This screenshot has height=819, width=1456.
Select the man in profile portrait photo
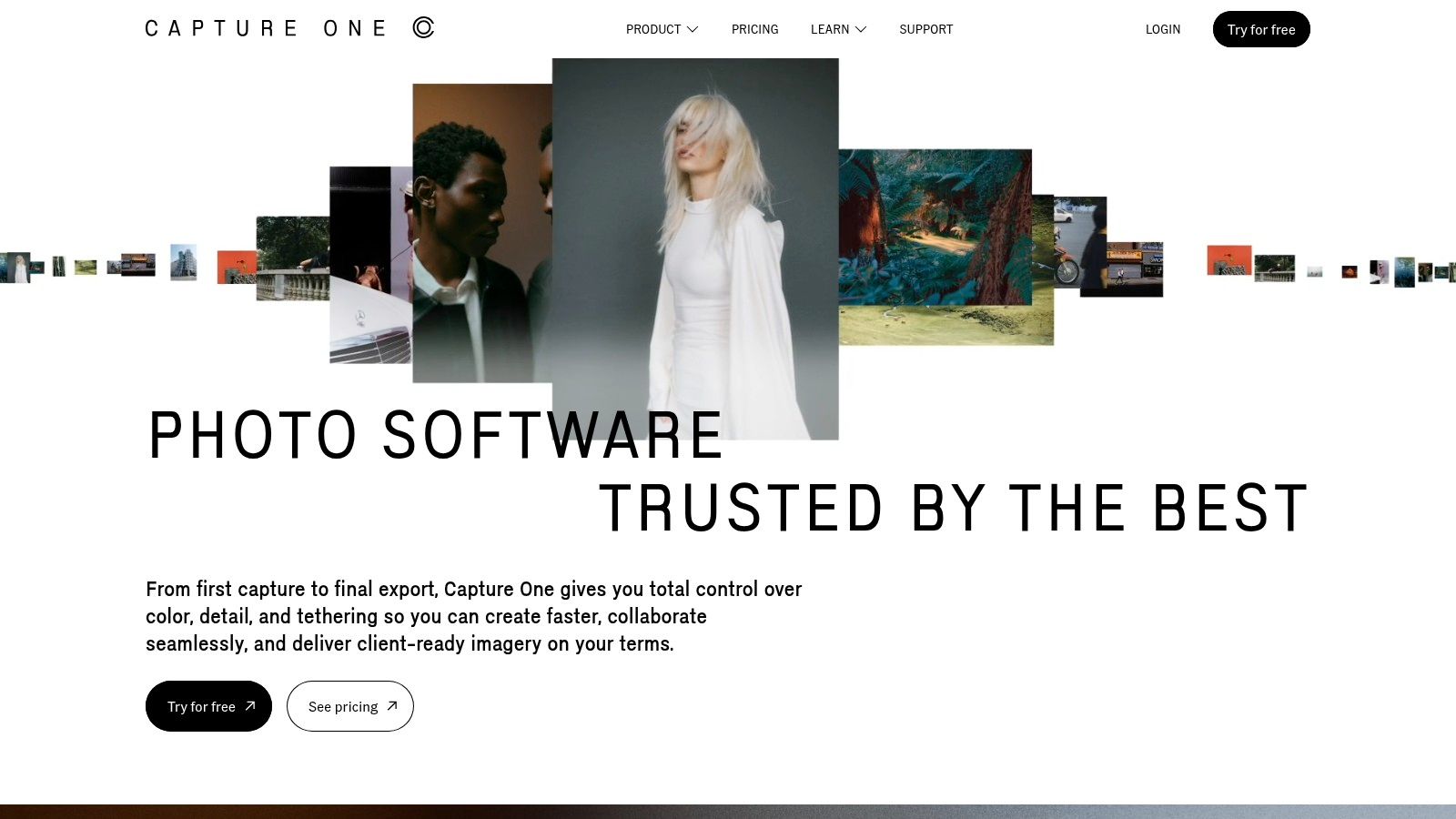(x=482, y=233)
